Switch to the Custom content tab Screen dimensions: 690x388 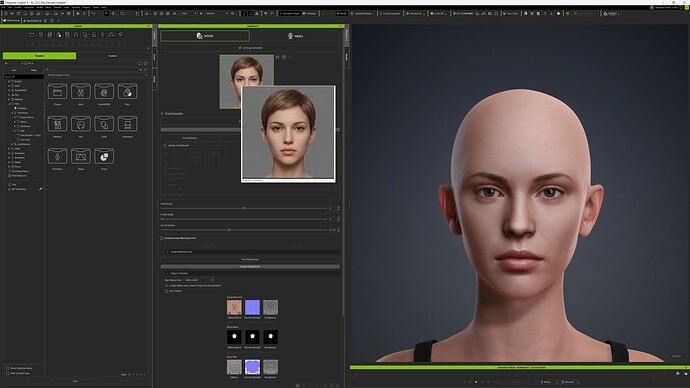[x=113, y=56]
